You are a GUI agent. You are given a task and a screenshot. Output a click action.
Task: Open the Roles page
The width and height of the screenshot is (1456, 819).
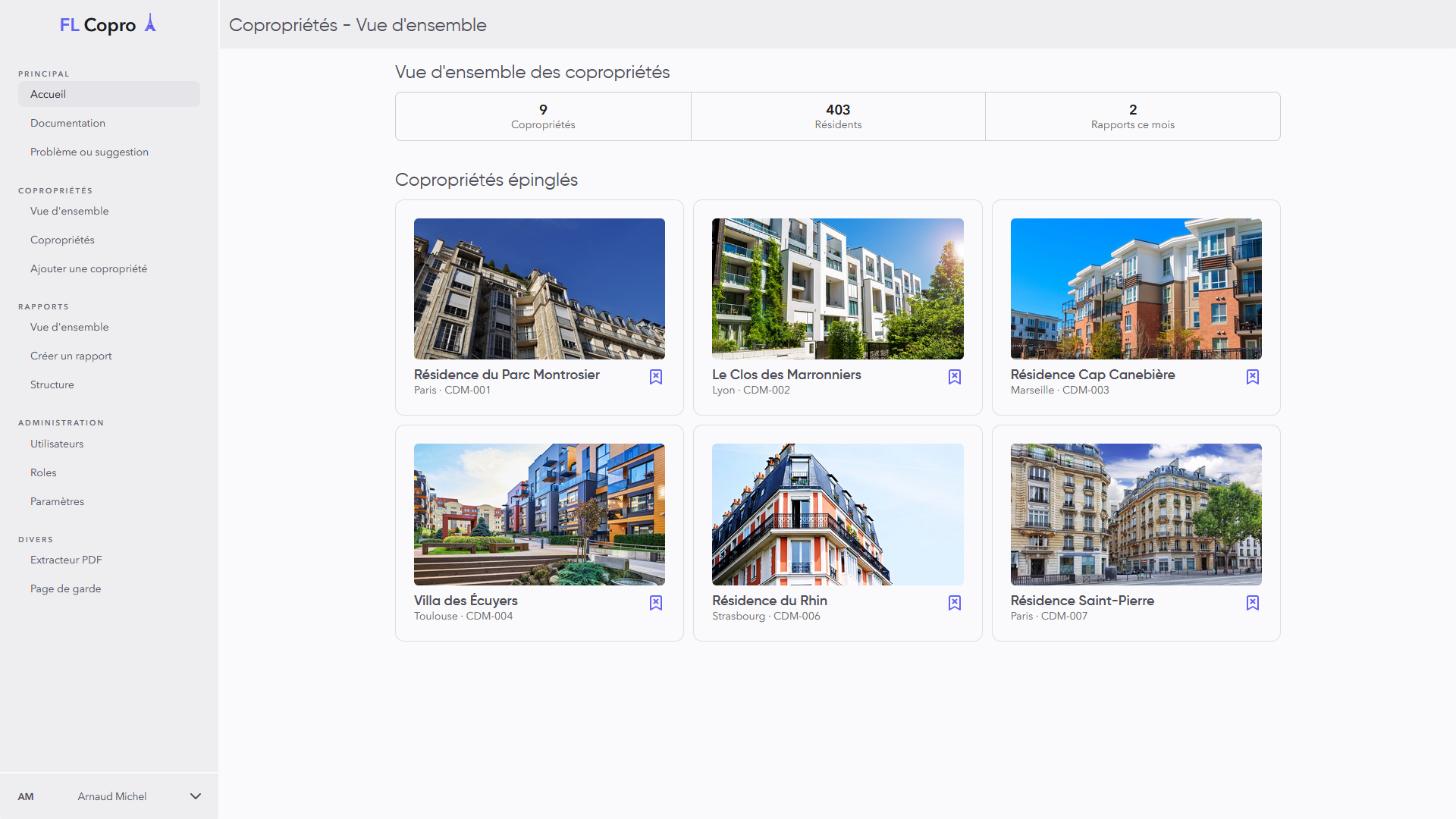click(x=109, y=472)
